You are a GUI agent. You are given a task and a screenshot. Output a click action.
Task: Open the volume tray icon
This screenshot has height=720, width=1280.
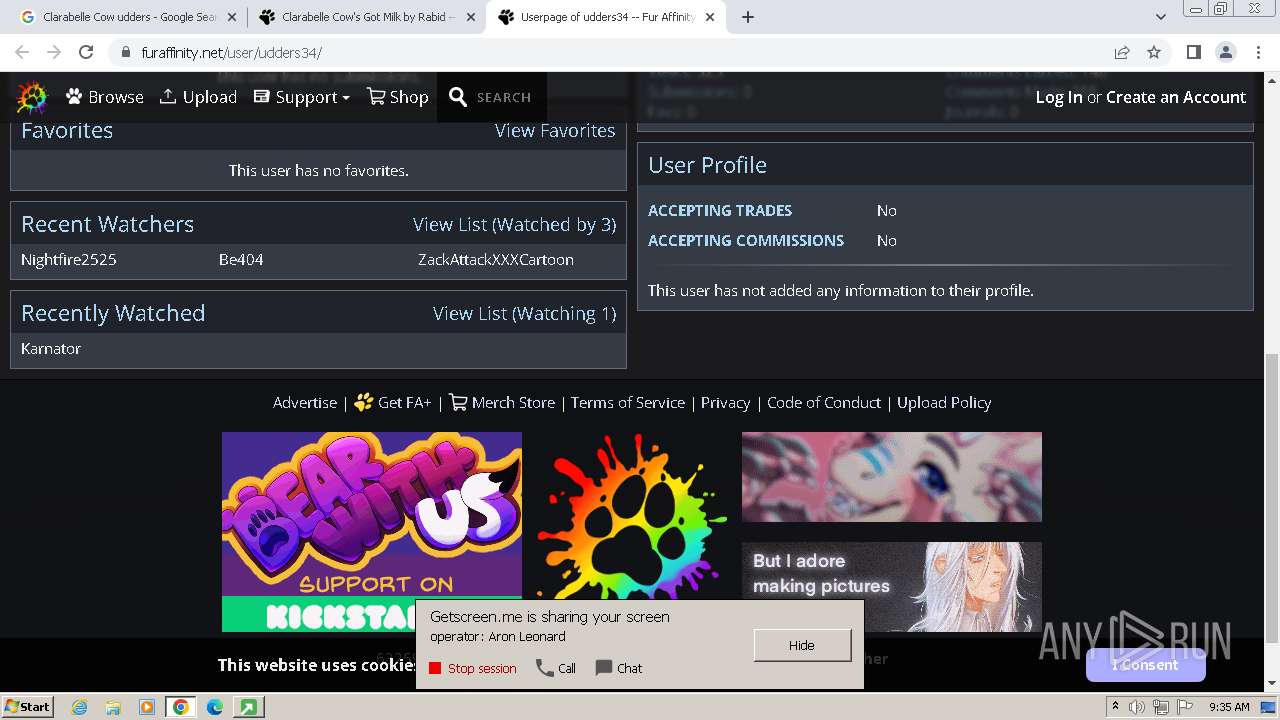1137,707
